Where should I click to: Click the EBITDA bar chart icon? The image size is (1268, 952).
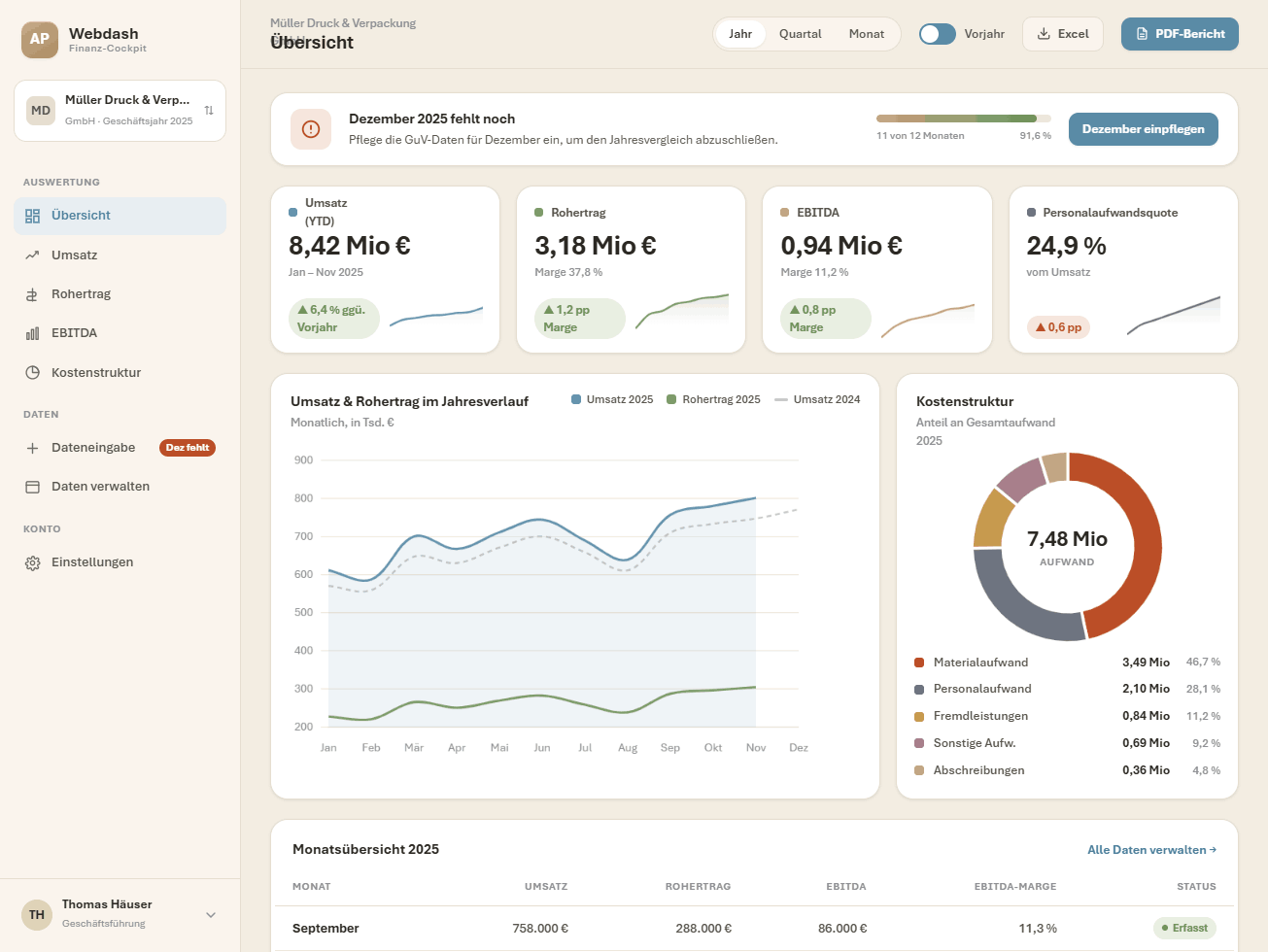(32, 333)
